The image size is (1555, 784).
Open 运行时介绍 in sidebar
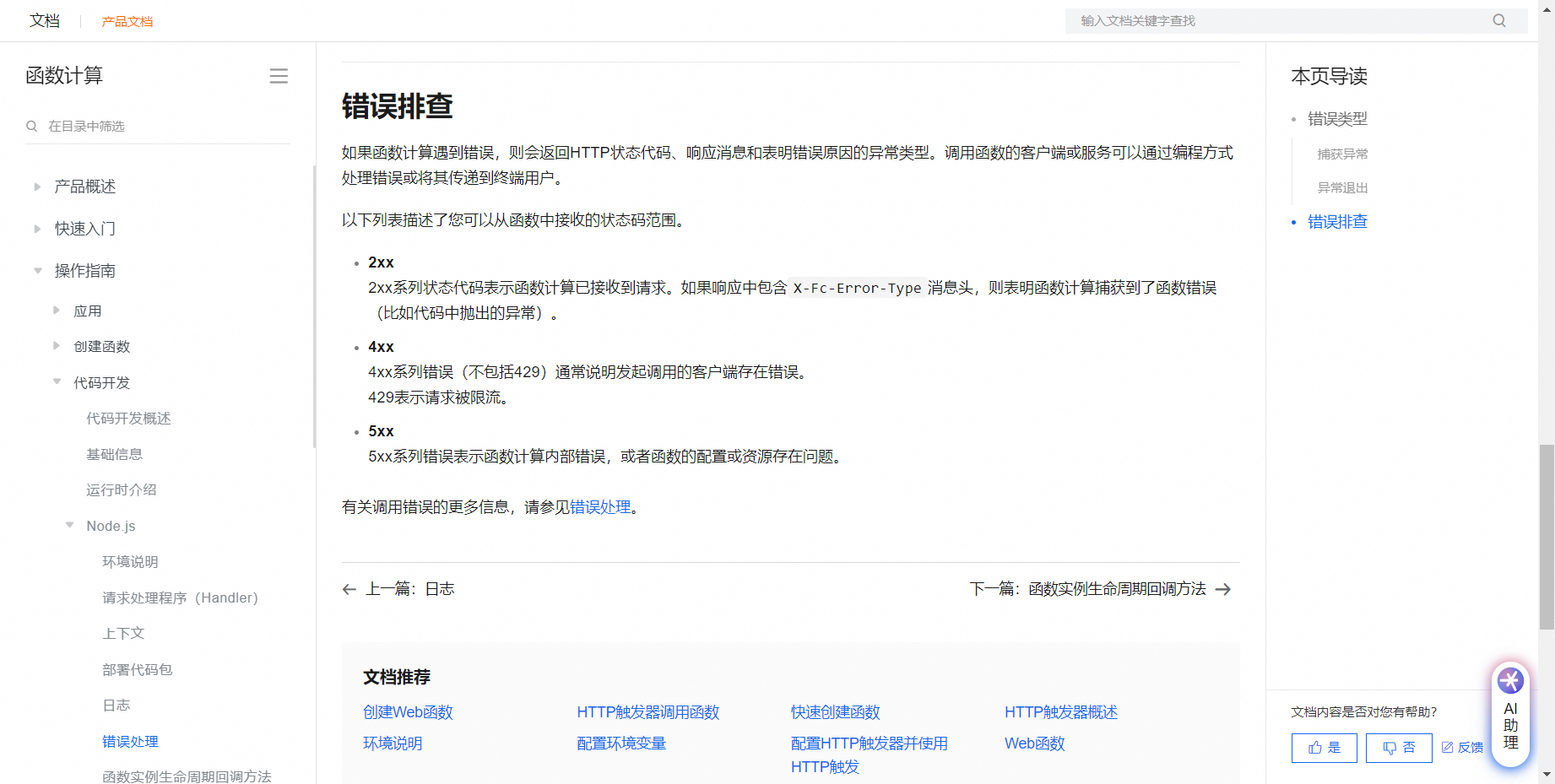(121, 490)
